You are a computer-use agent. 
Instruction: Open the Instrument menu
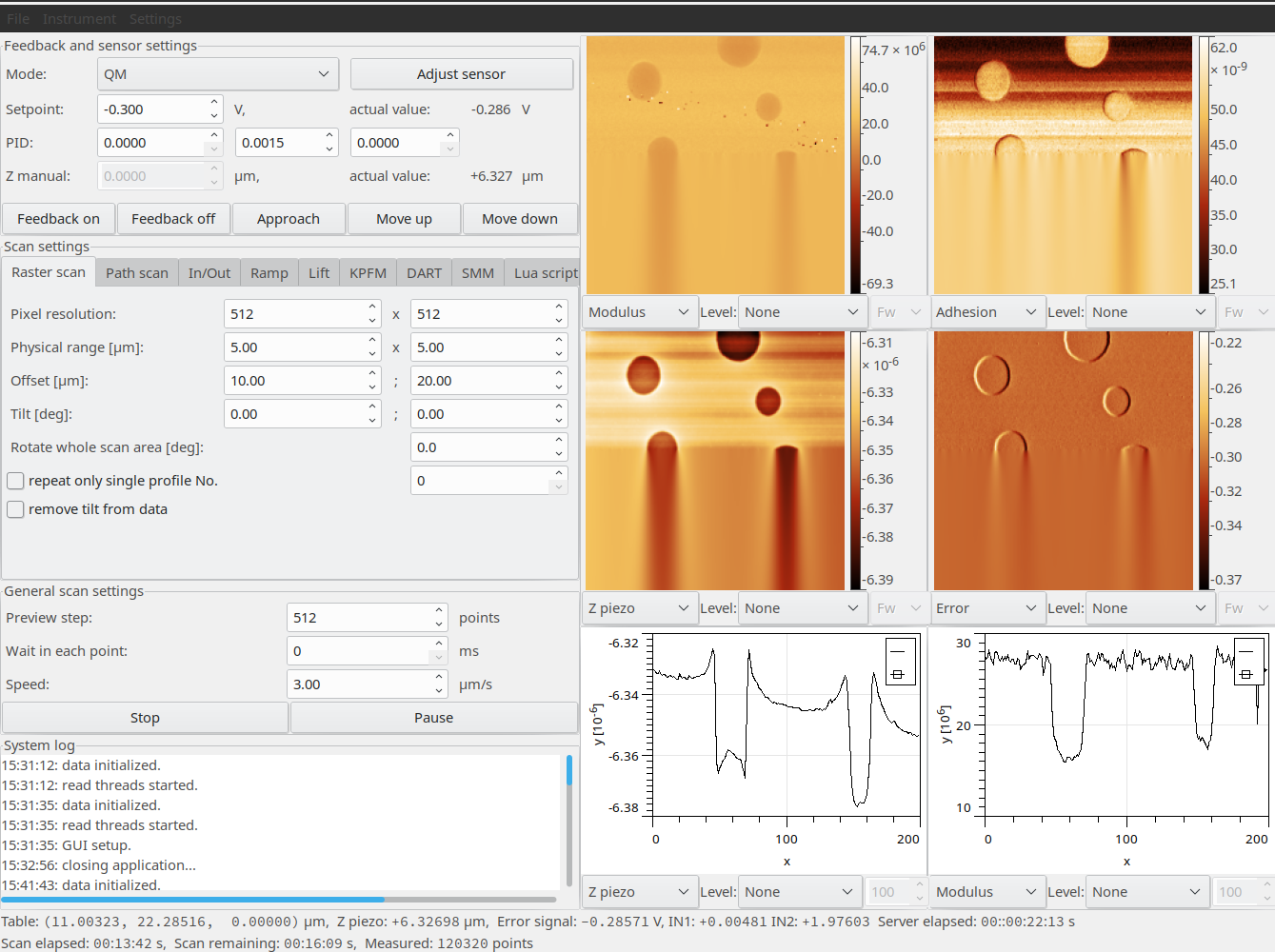[79, 19]
